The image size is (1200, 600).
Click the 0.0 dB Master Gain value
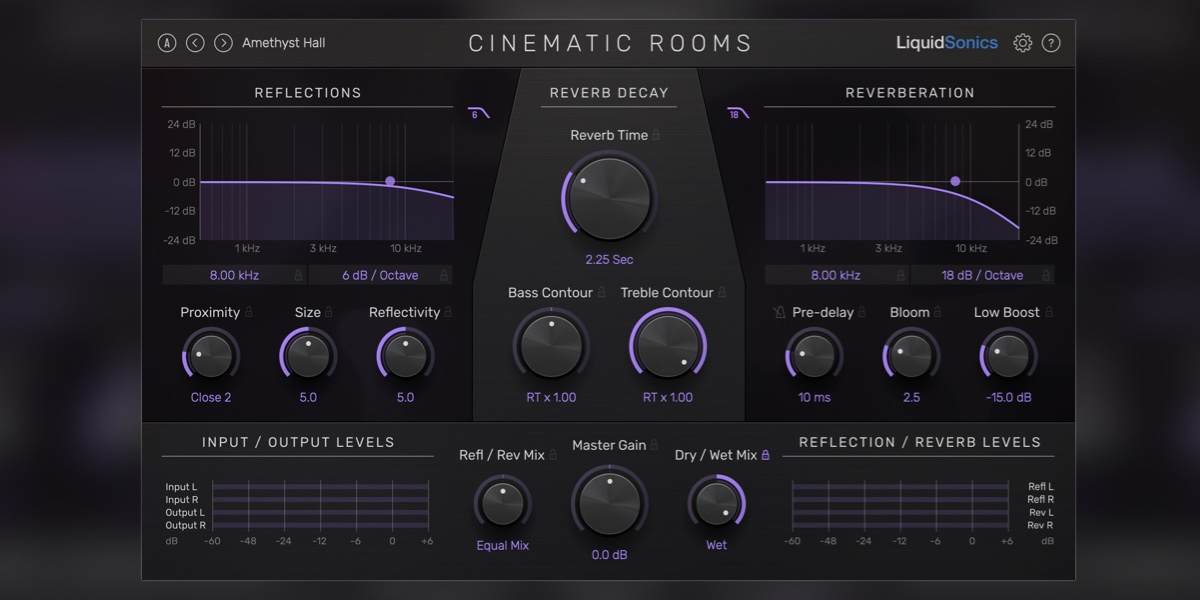tap(609, 555)
